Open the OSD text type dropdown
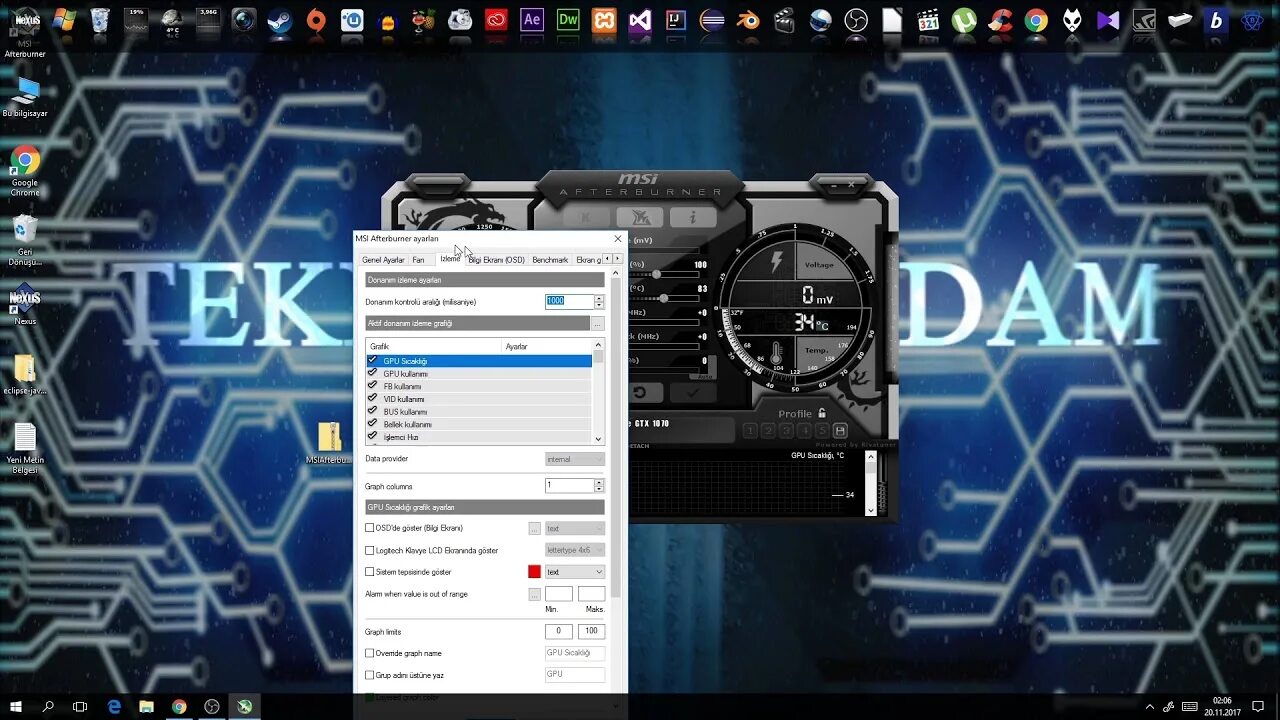Image resolution: width=1280 pixels, height=720 pixels. [x=575, y=528]
